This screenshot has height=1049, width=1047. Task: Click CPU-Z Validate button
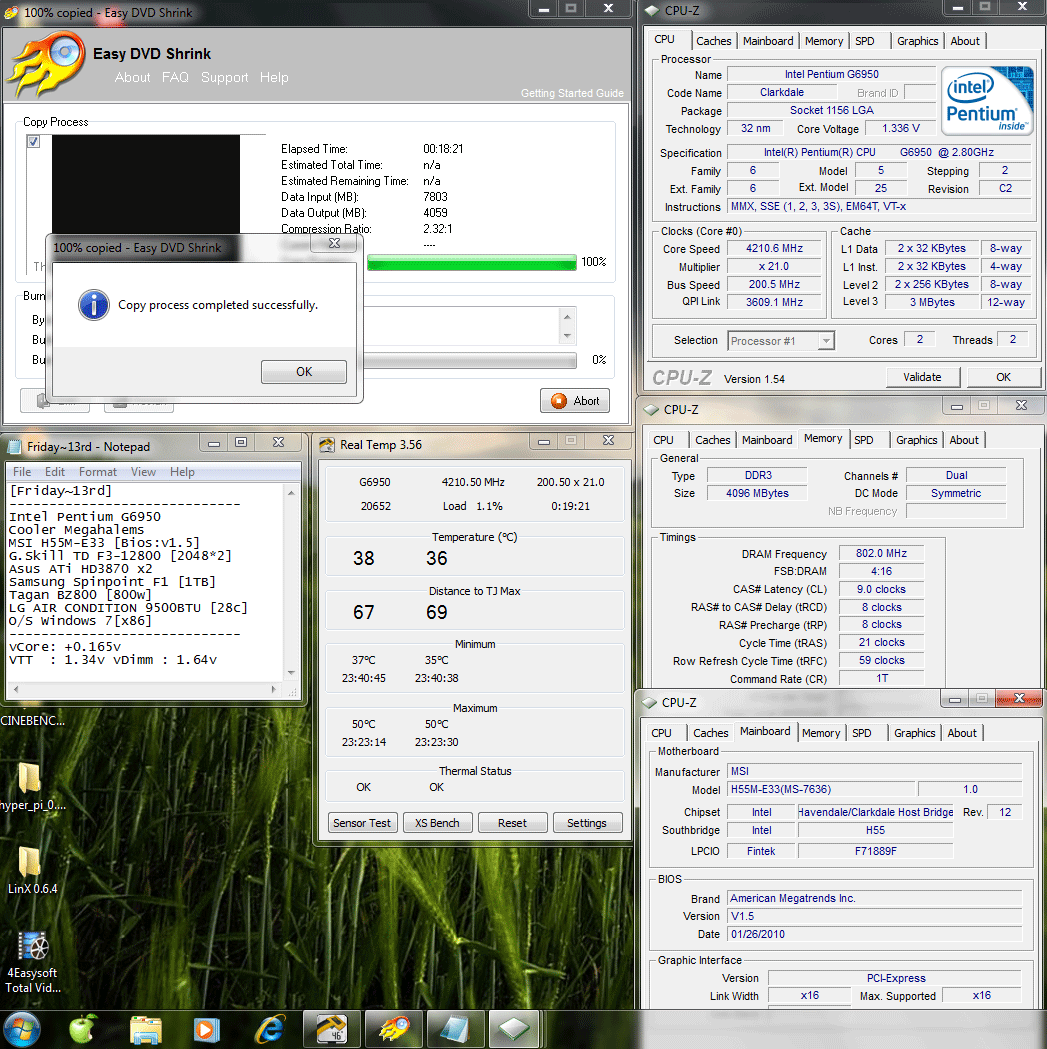click(x=922, y=377)
